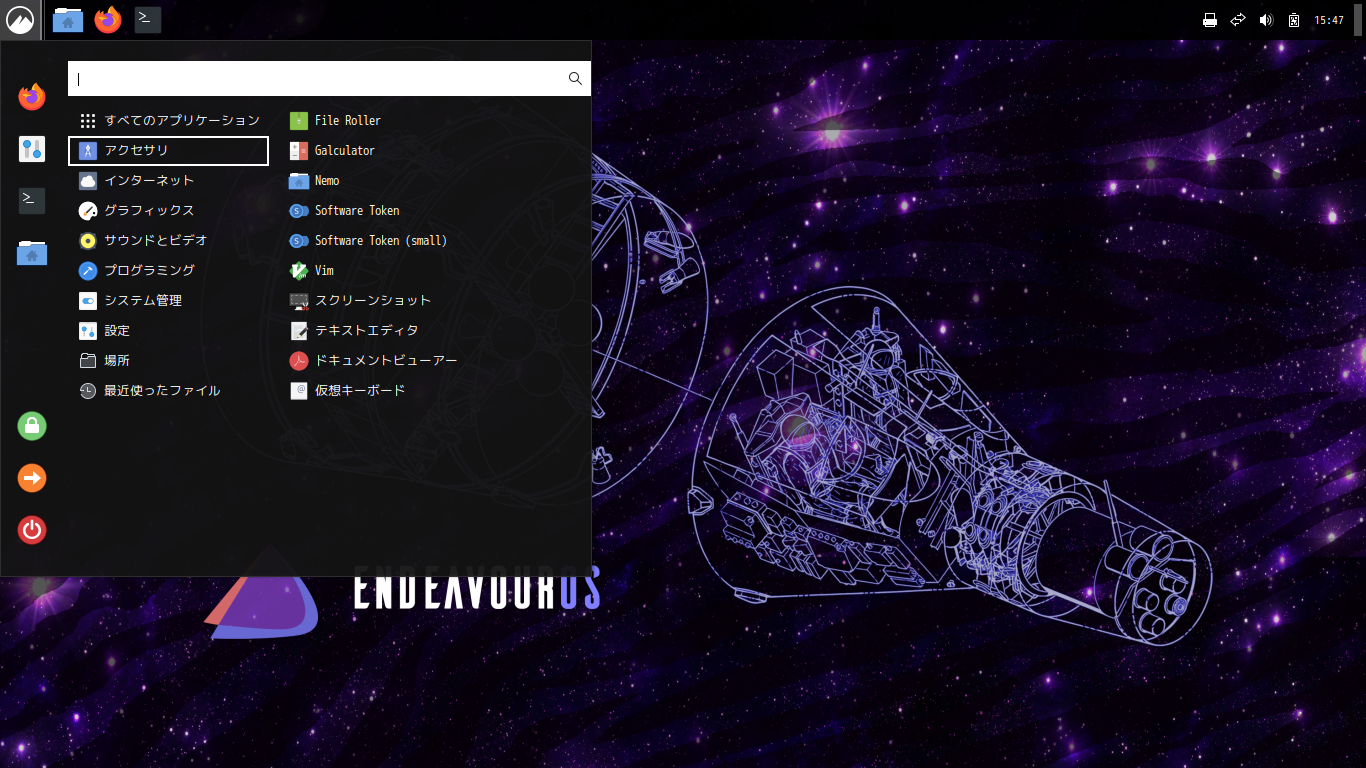Viewport: 1366px width, 768px height.
Task: Select the インターネット category
Action: [x=169, y=180]
